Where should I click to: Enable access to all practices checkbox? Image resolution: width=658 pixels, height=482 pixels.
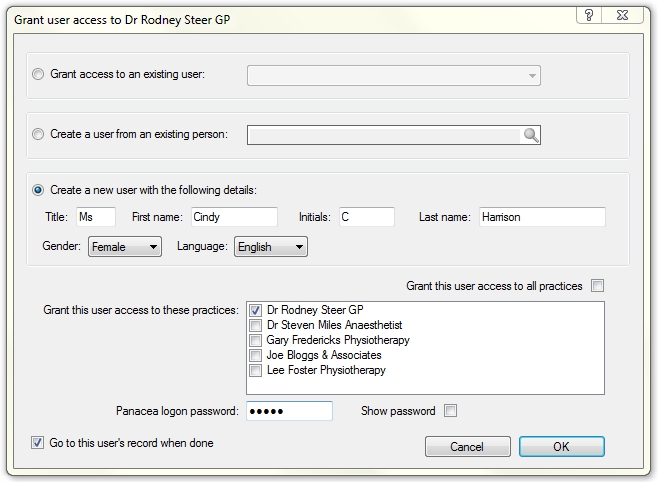click(x=597, y=286)
